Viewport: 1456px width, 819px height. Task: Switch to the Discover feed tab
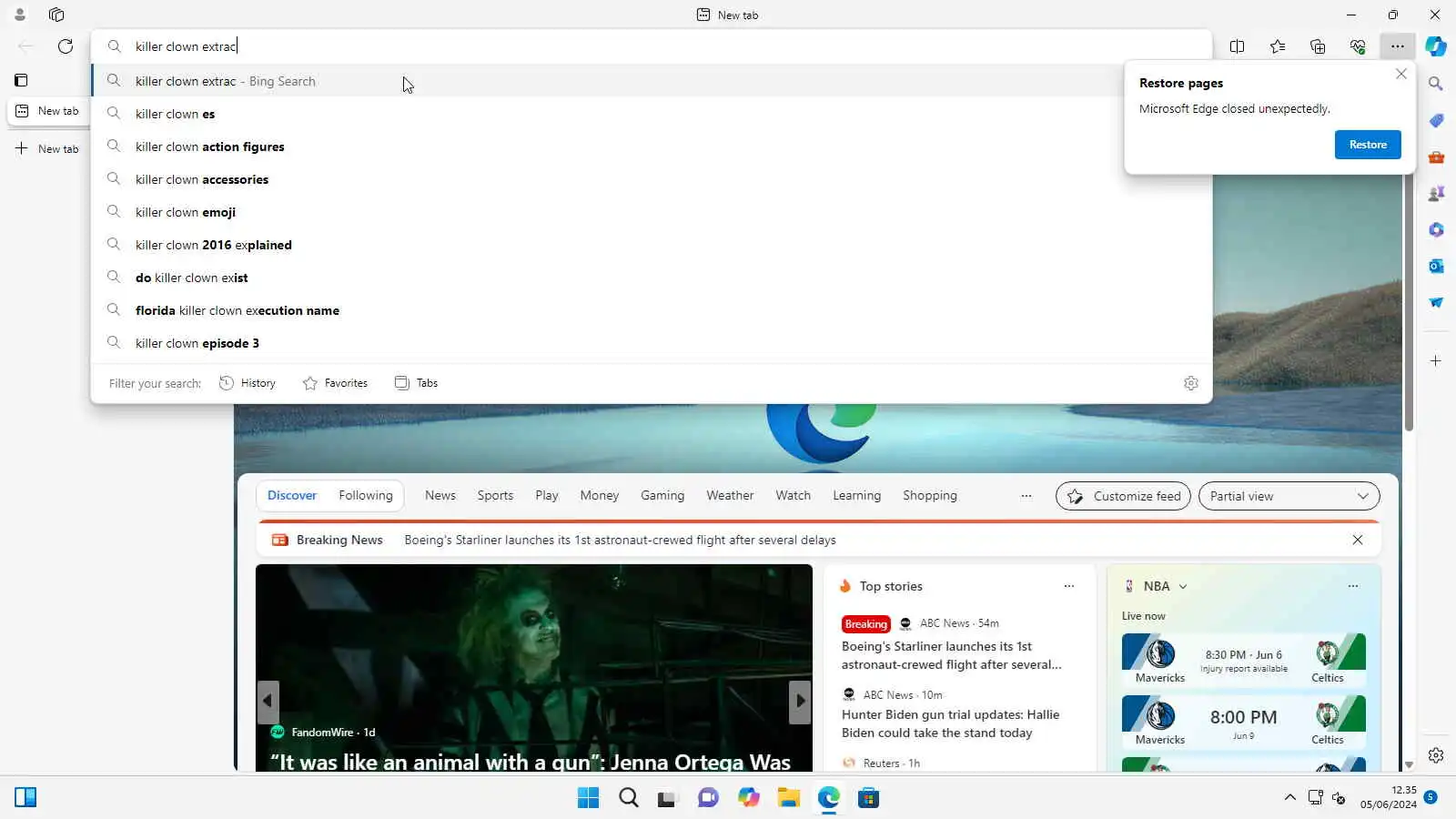click(x=292, y=496)
